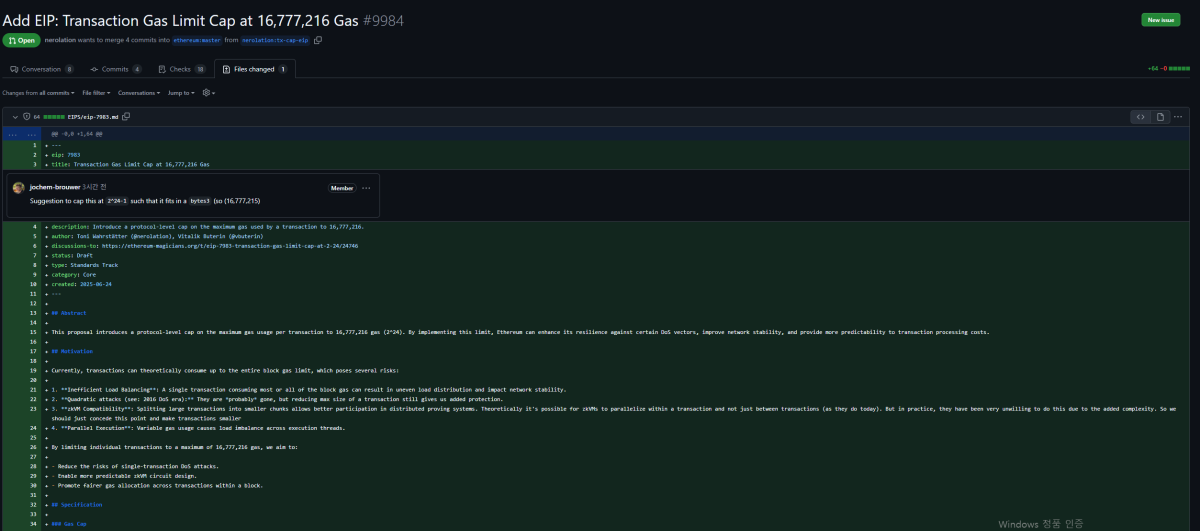This screenshot has height=531, width=1200.
Task: Open file options three-dot menu
Action: tap(1180, 117)
